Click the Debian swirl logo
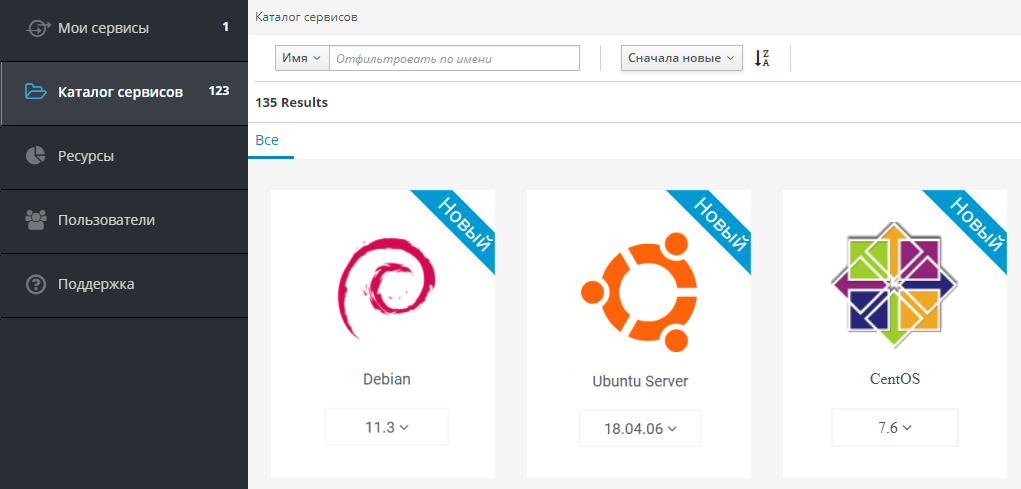The height and width of the screenshot is (489, 1021). [385, 289]
